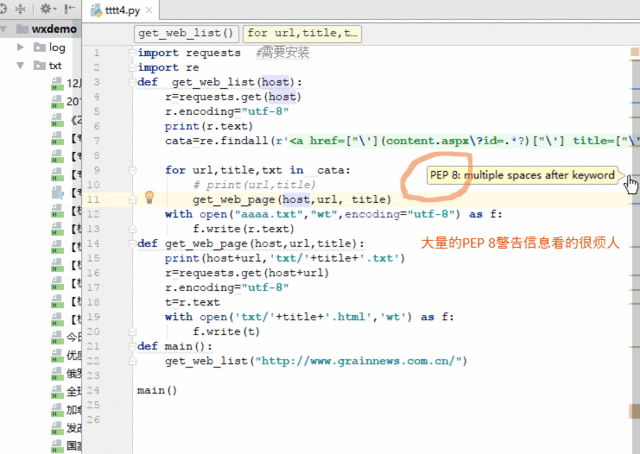Click the file icon beside '20' entry
640x454 pixels.
pos(57,101)
